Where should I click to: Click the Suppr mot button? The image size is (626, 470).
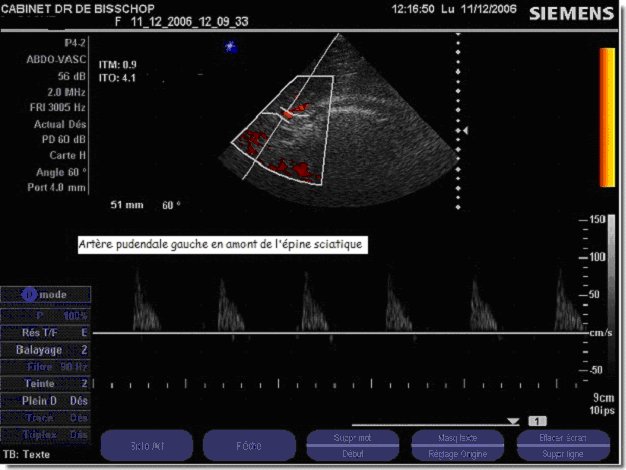click(353, 438)
